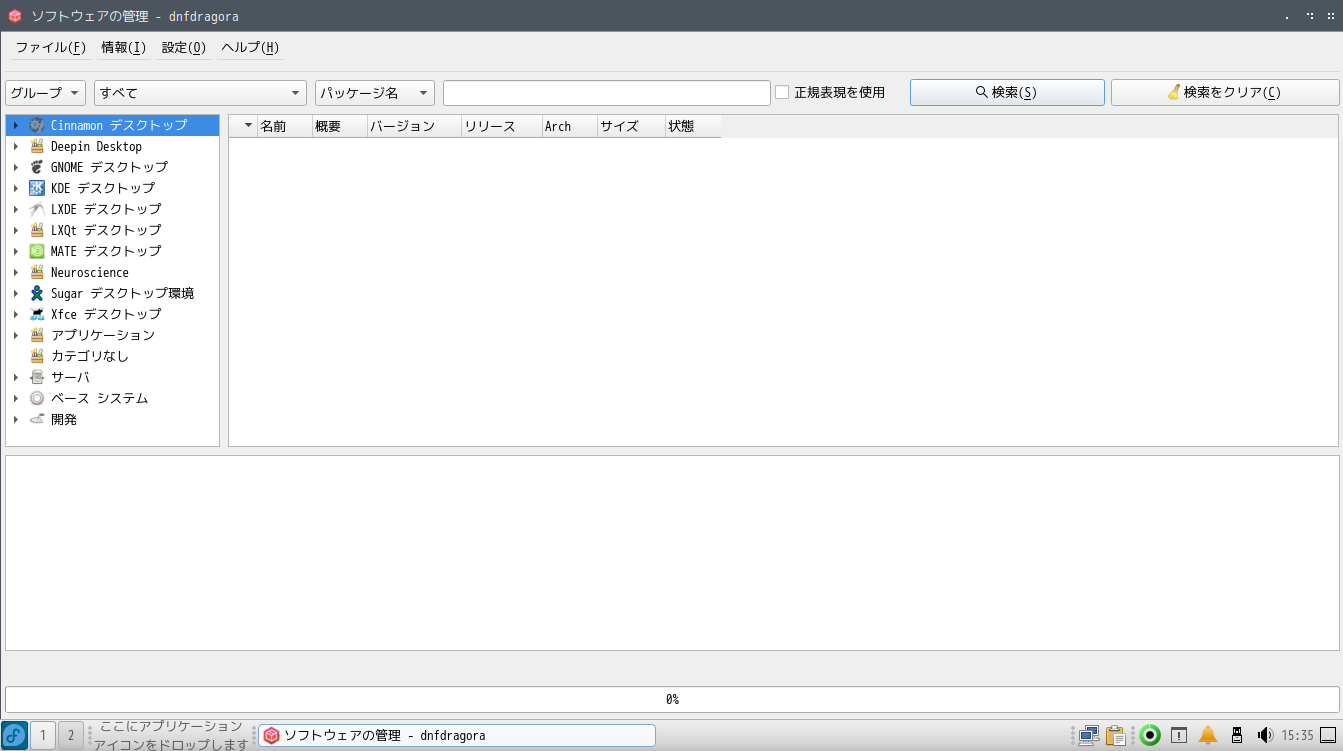This screenshot has height=751, width=1343.
Task: Enable the 正規表現を使用 checkbox
Action: [x=782, y=92]
